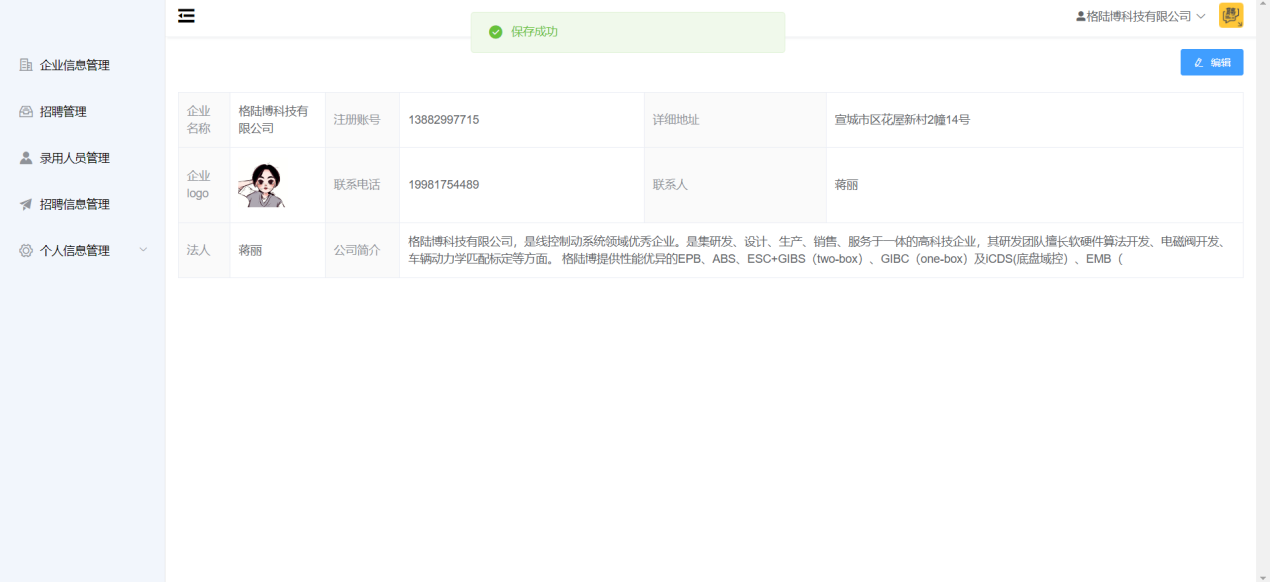Click the contact person value 蒋丽
1270x582 pixels.
(x=846, y=185)
